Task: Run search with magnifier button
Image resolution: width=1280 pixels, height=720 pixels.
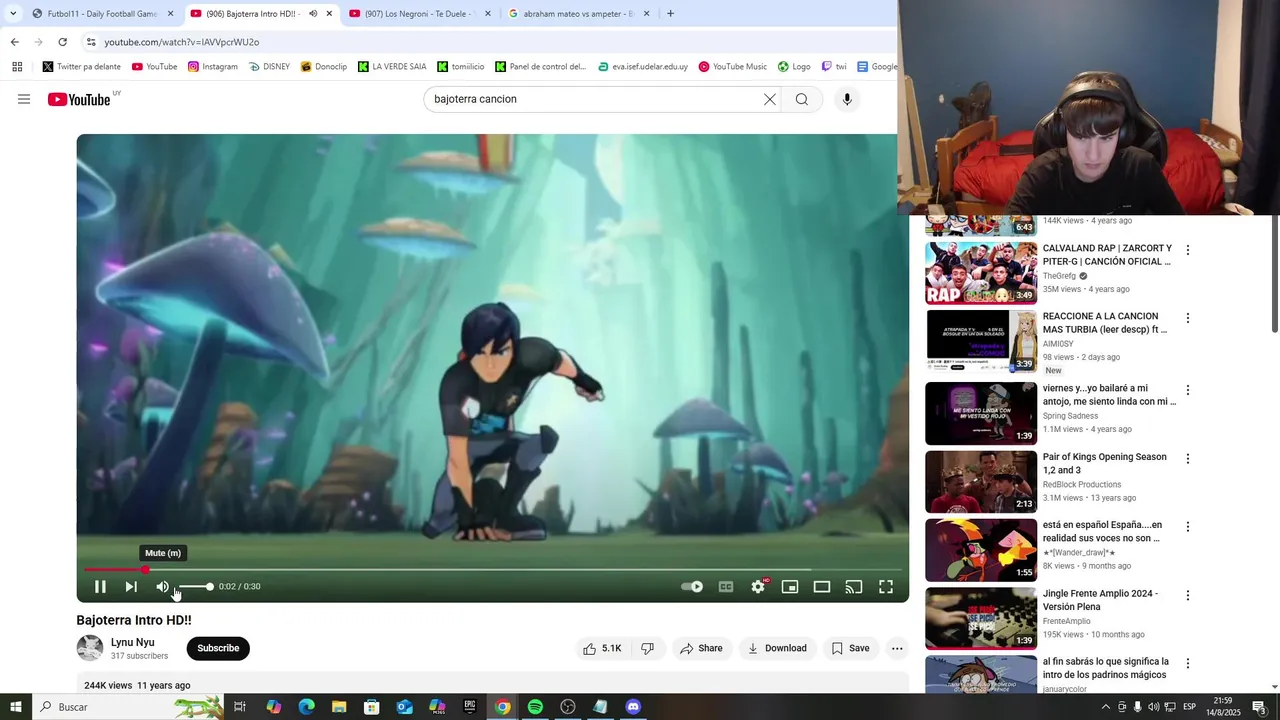Action: coord(802,99)
